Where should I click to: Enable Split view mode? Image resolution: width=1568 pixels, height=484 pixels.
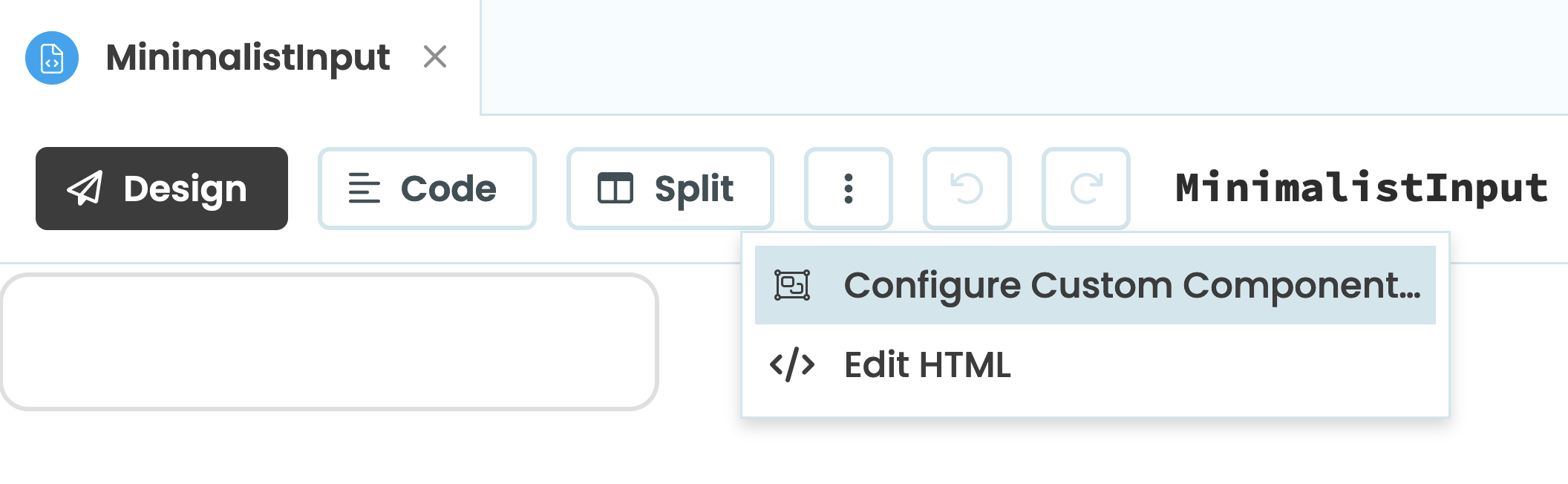point(670,188)
